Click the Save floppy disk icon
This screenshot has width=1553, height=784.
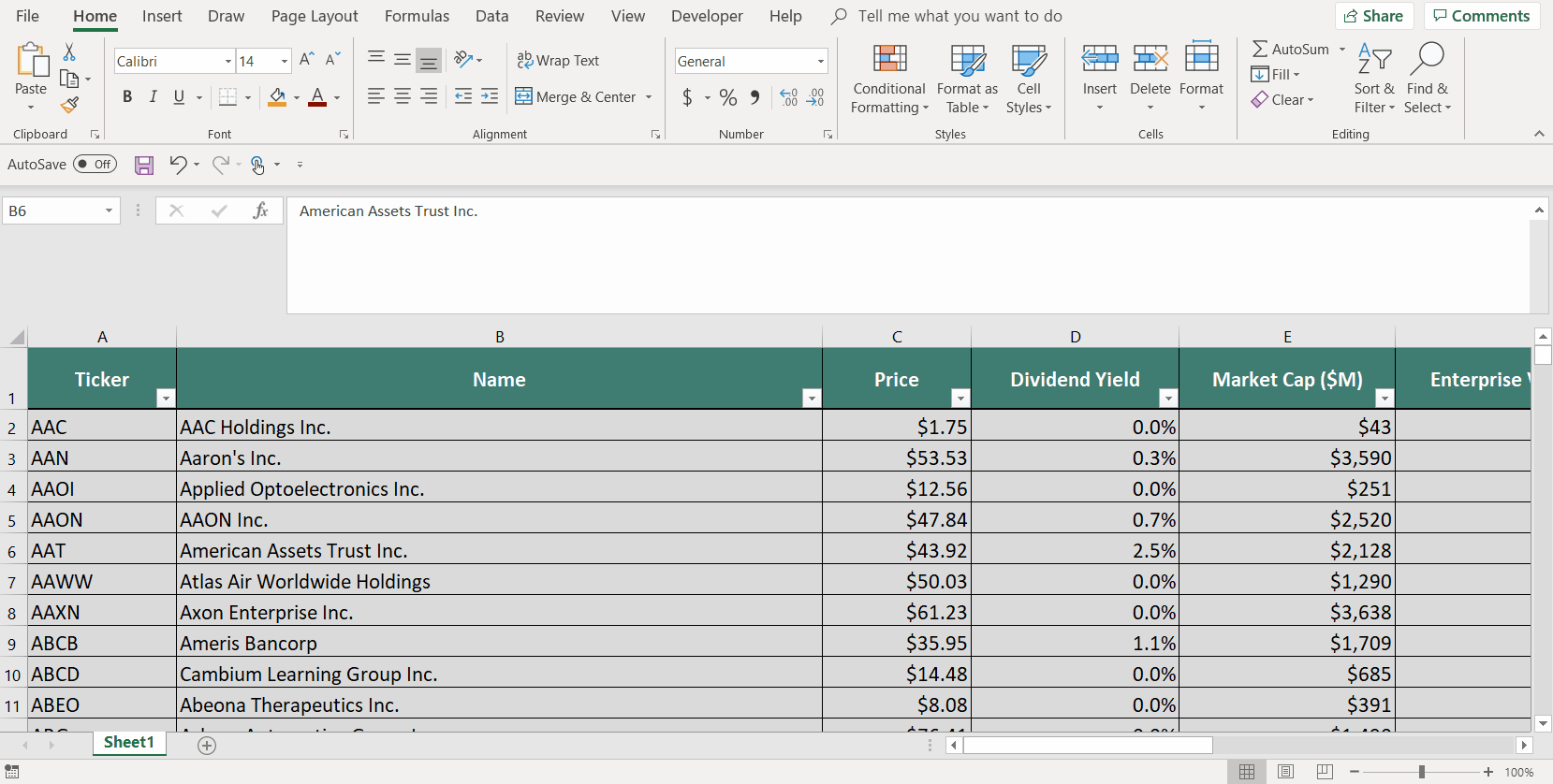pos(144,166)
